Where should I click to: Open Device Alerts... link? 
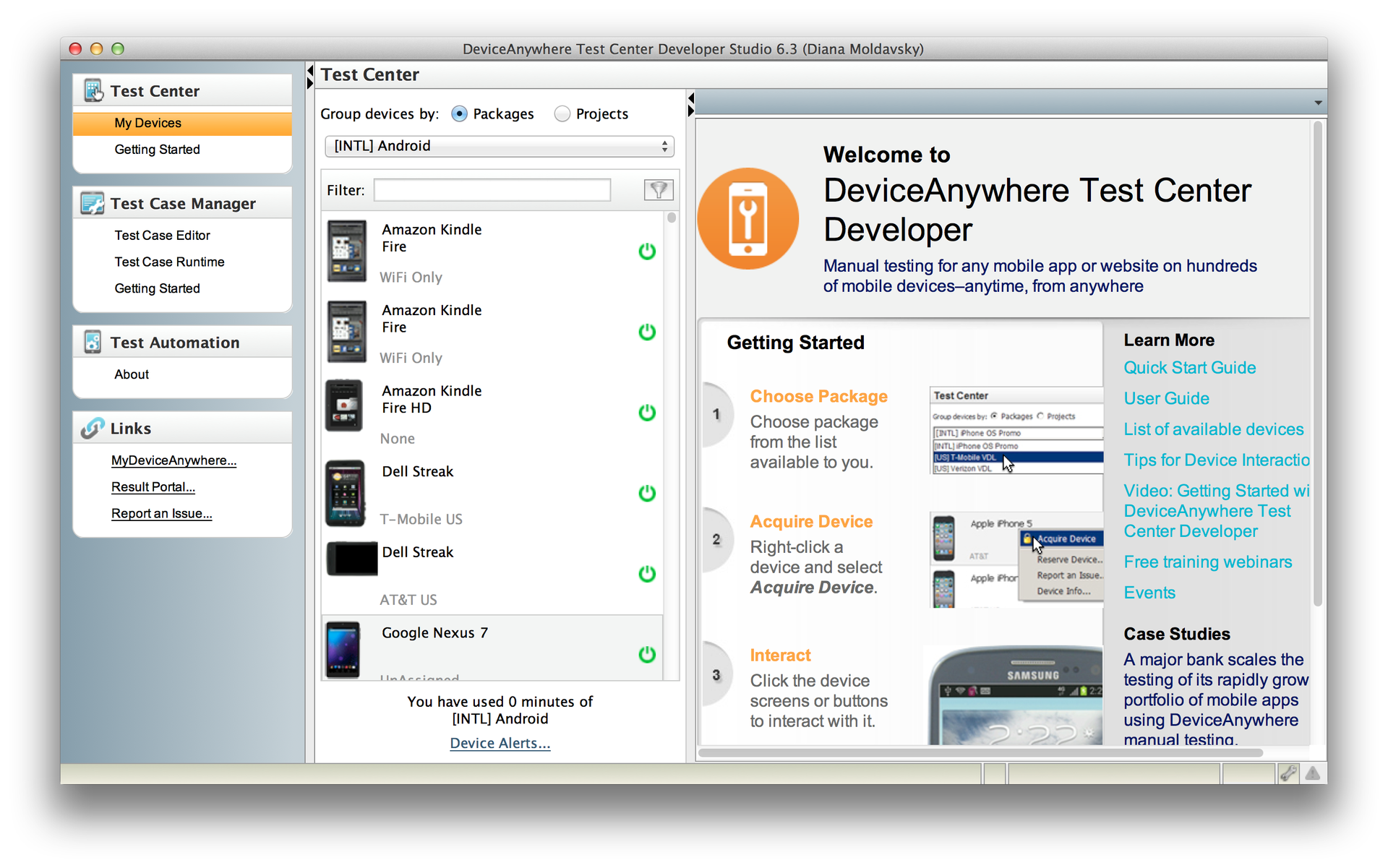(x=500, y=743)
